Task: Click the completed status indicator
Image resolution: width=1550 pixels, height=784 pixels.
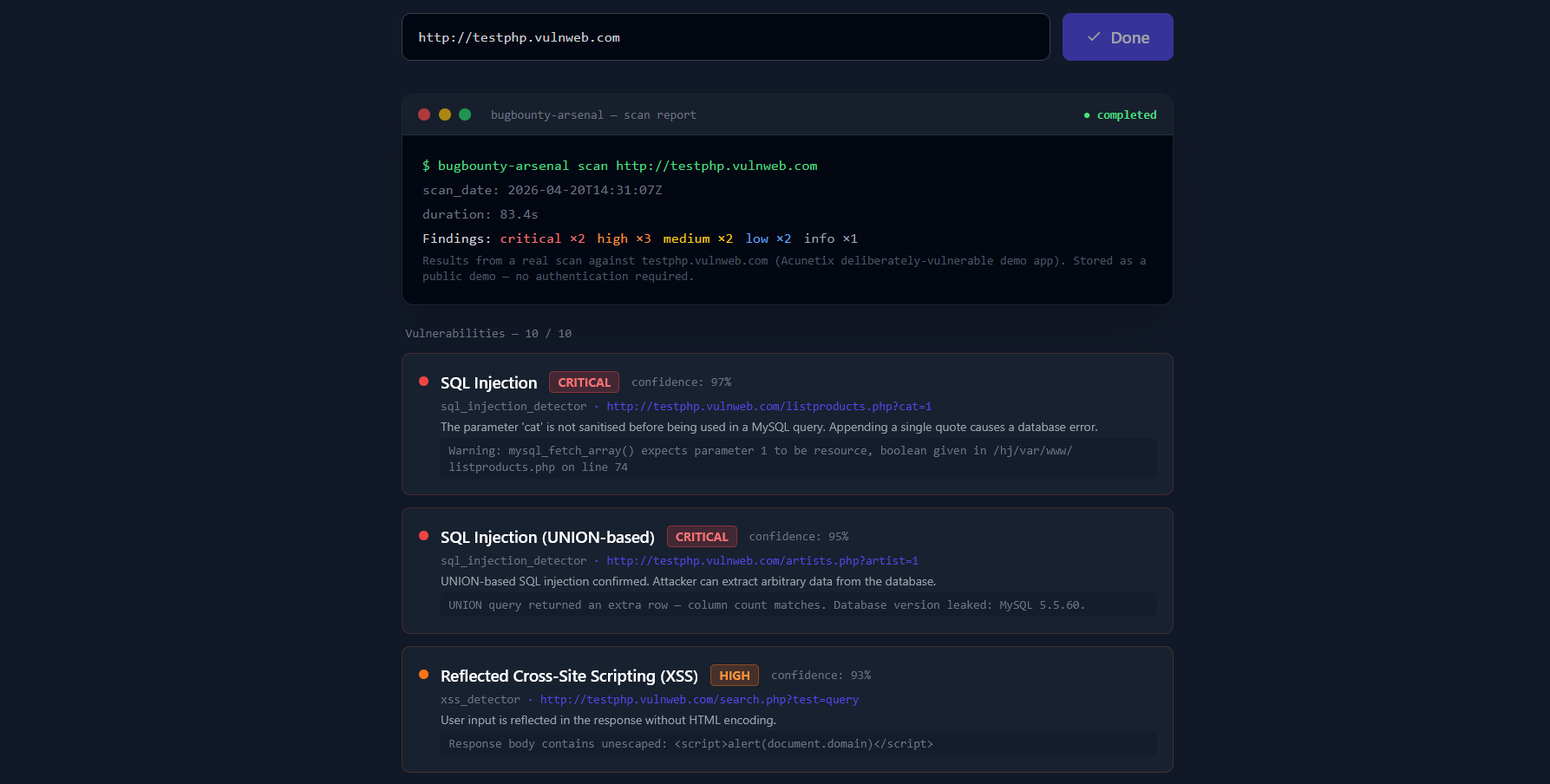Action: point(1120,114)
